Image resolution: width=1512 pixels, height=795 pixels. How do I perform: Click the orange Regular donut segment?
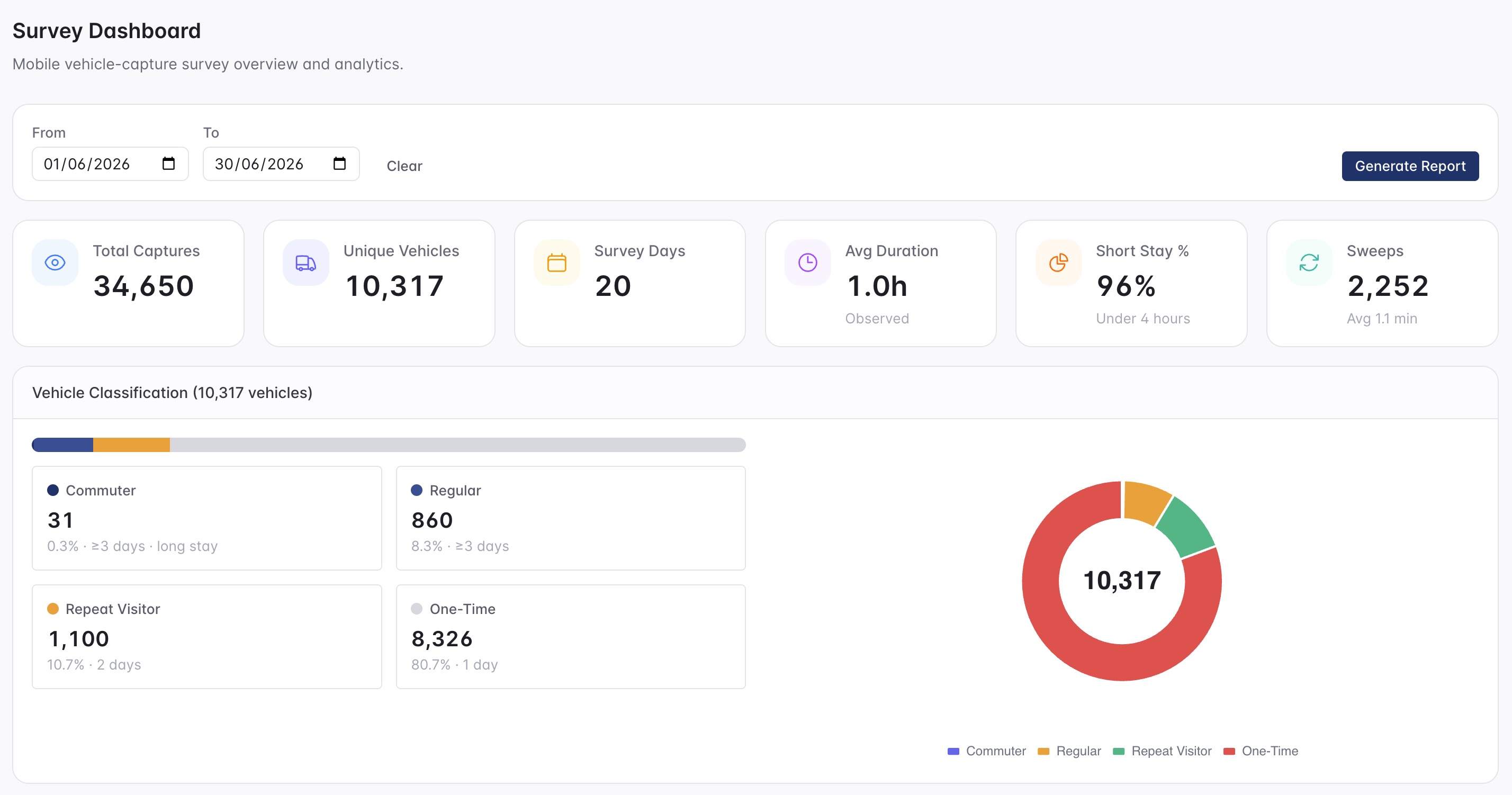(1145, 502)
